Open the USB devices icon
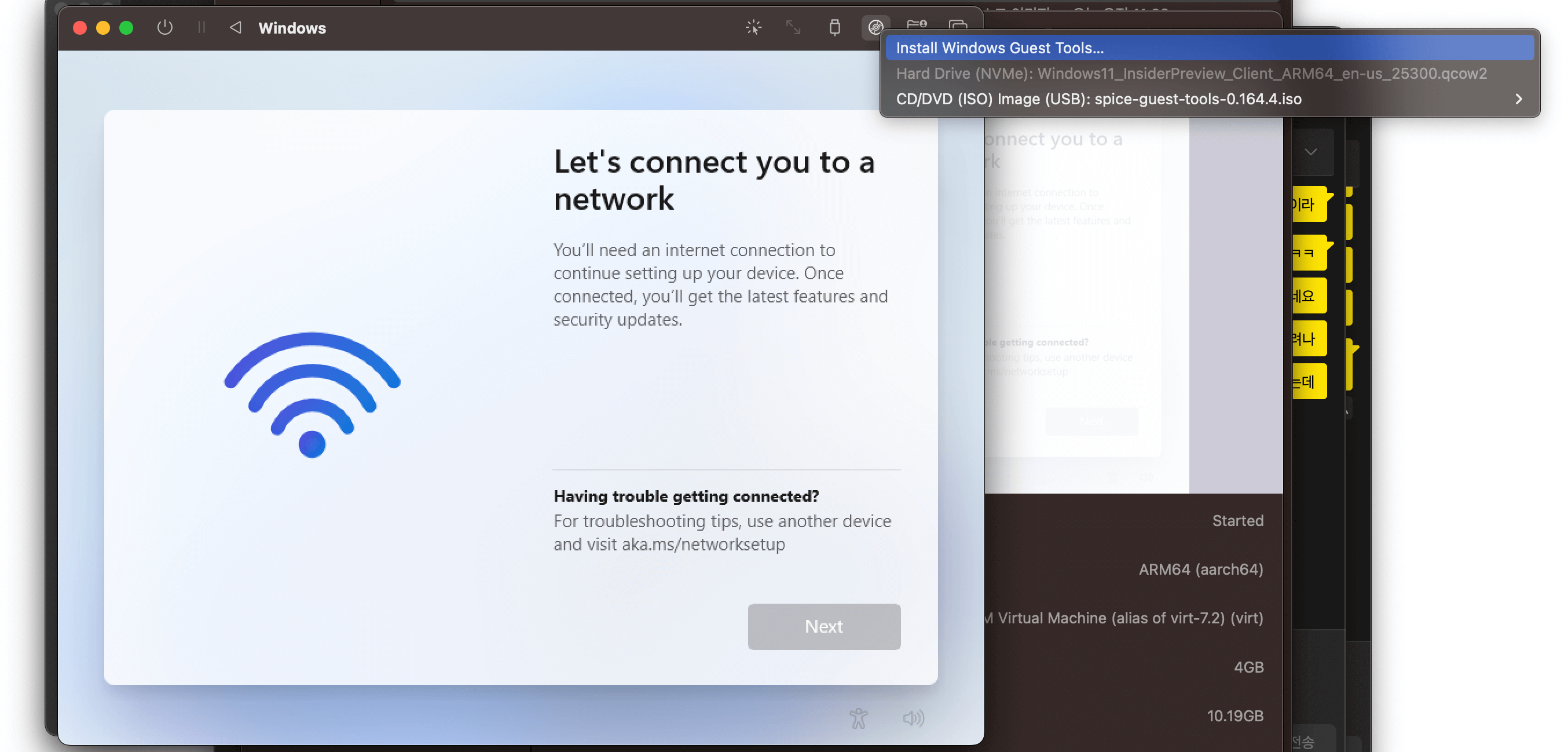This screenshot has height=752, width=1568. tap(834, 27)
